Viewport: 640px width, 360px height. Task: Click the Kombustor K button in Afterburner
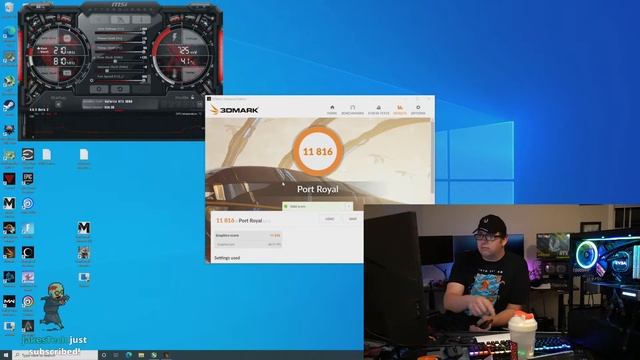click(99, 20)
